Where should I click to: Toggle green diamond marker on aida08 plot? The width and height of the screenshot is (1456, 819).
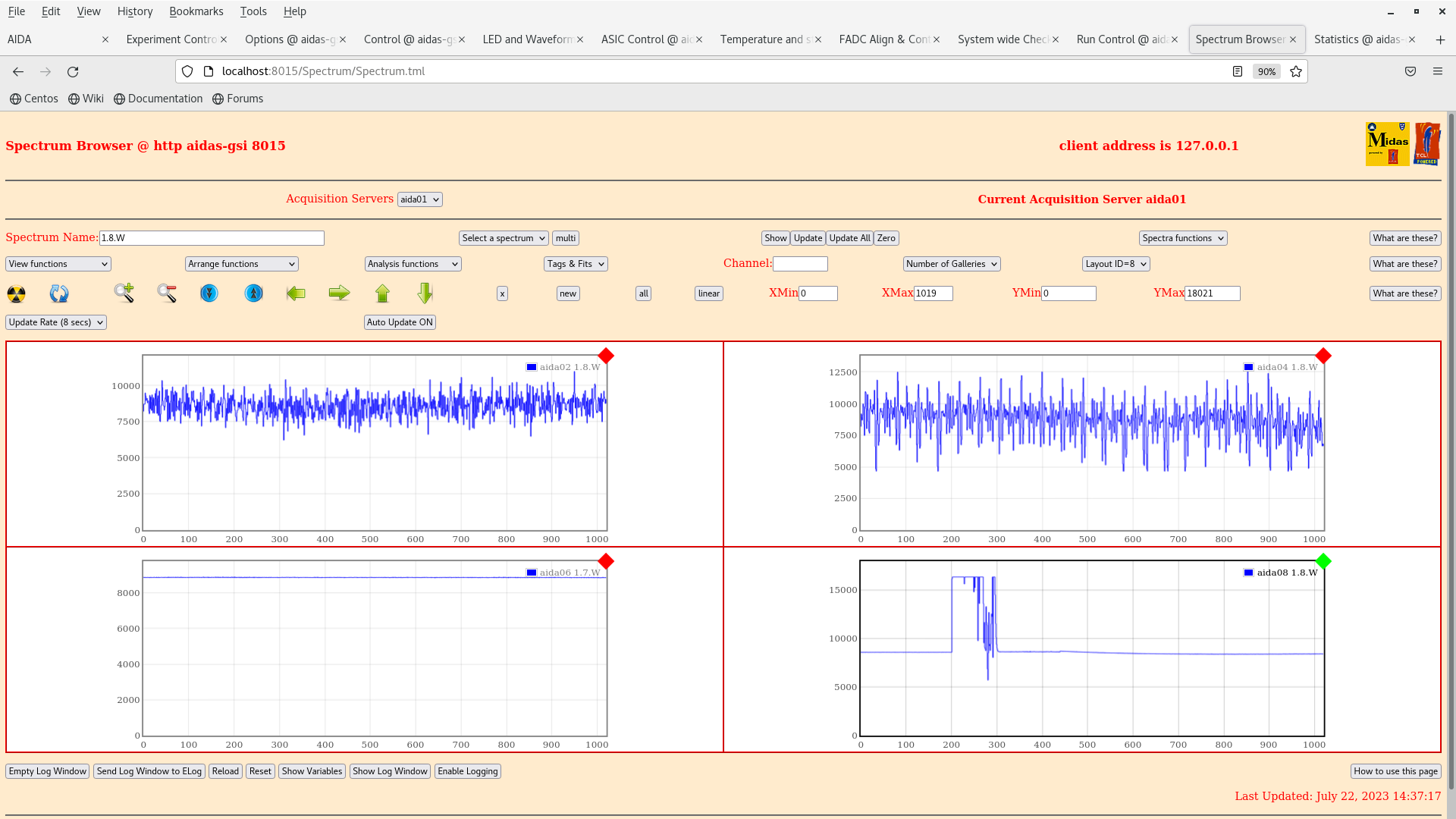[1323, 561]
